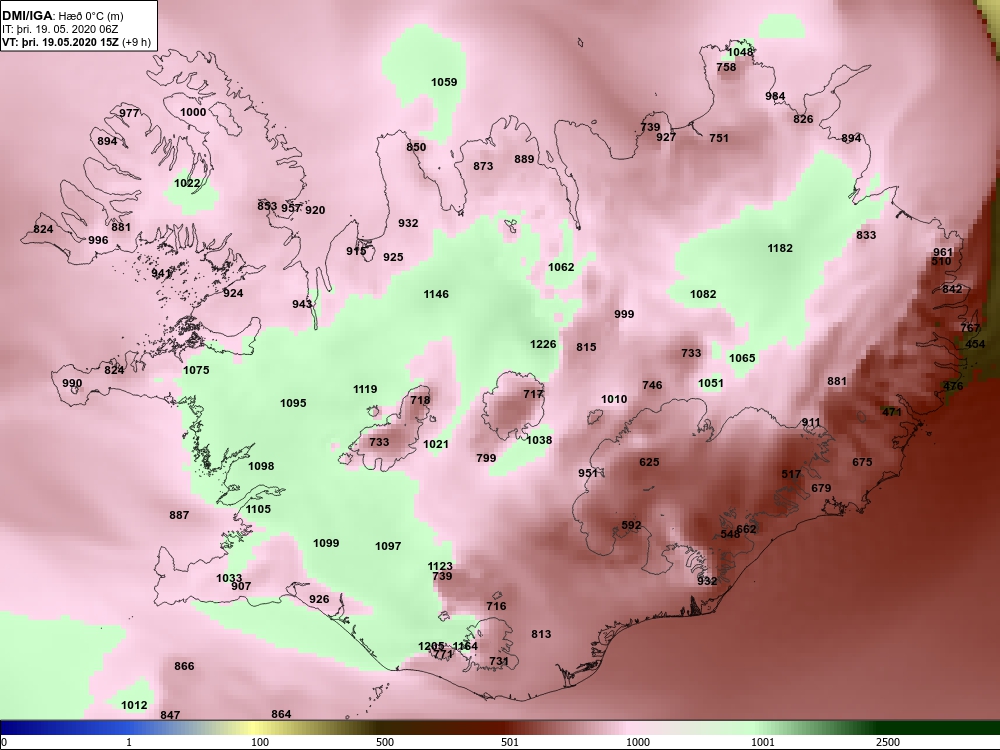Select the height value 1062
This screenshot has height=750, width=1000.
(x=561, y=267)
